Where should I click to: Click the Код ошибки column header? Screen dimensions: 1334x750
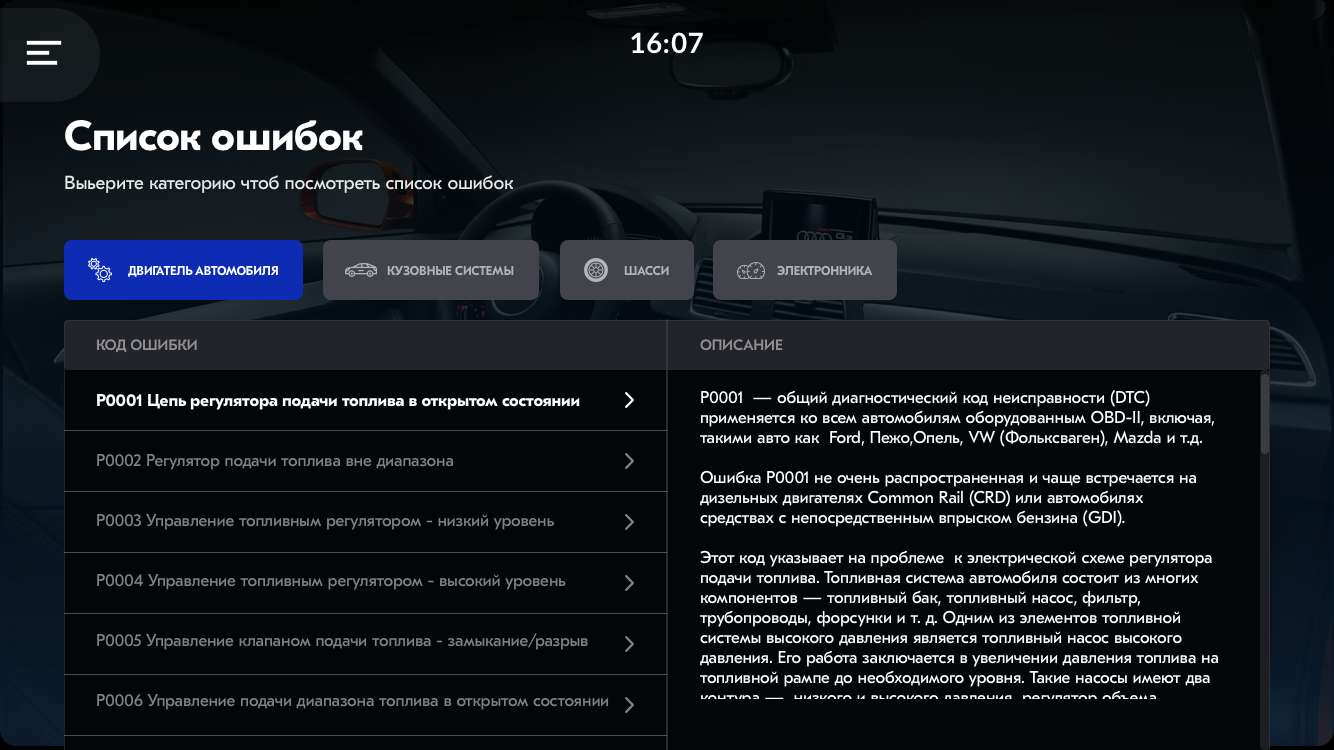pos(147,345)
